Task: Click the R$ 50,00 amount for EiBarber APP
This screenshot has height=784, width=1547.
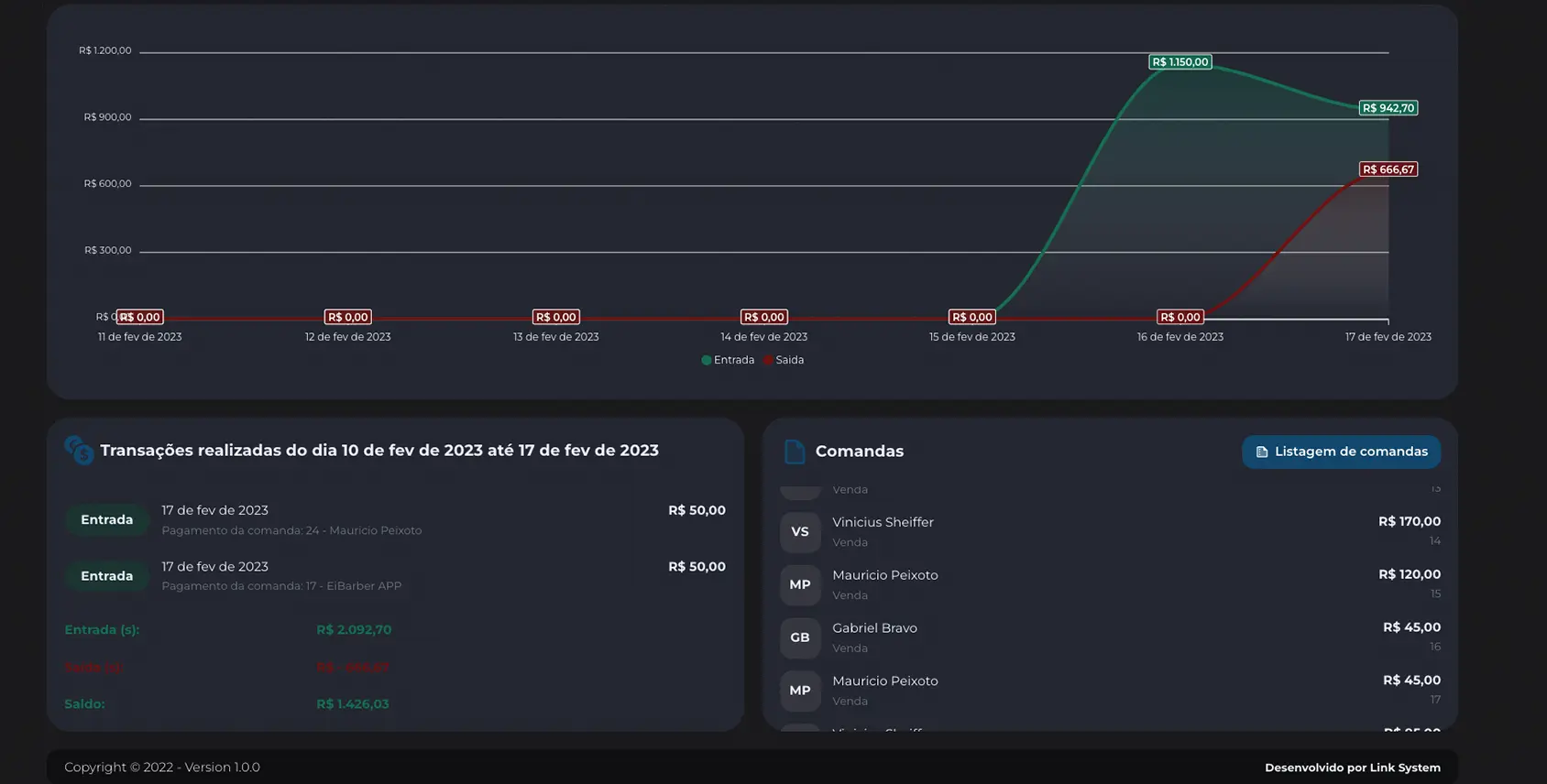Action: click(x=697, y=567)
